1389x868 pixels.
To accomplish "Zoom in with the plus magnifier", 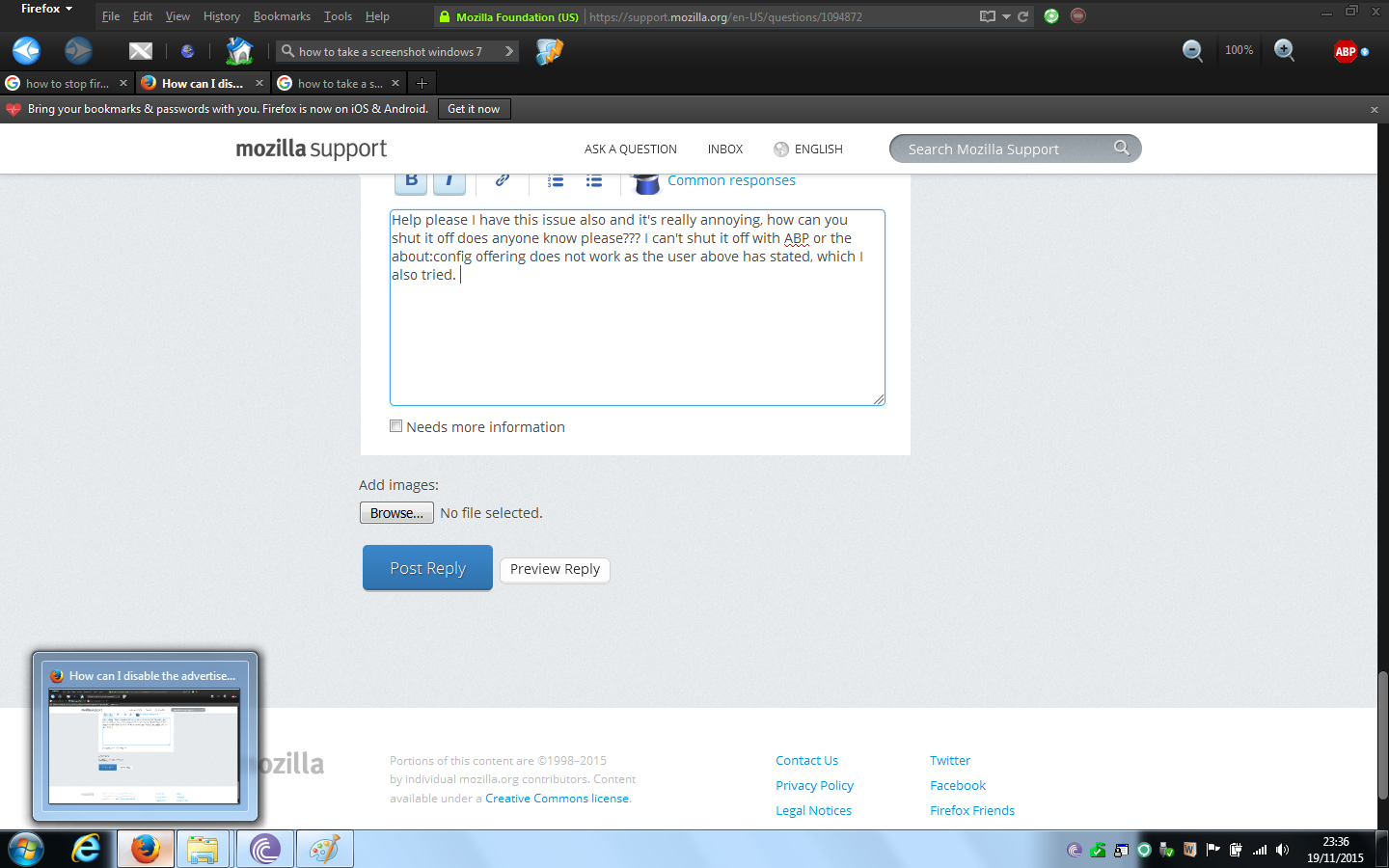I will (1284, 51).
